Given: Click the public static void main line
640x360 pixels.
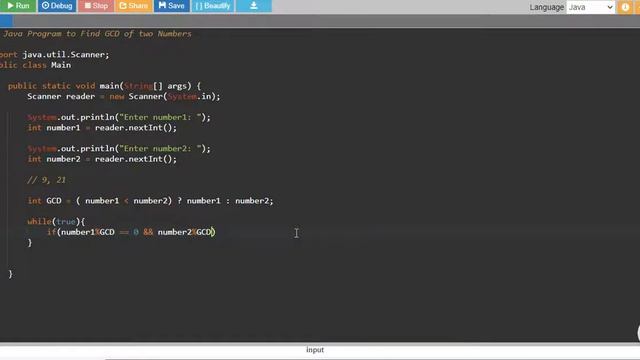Looking at the screenshot, I should [x=104, y=86].
